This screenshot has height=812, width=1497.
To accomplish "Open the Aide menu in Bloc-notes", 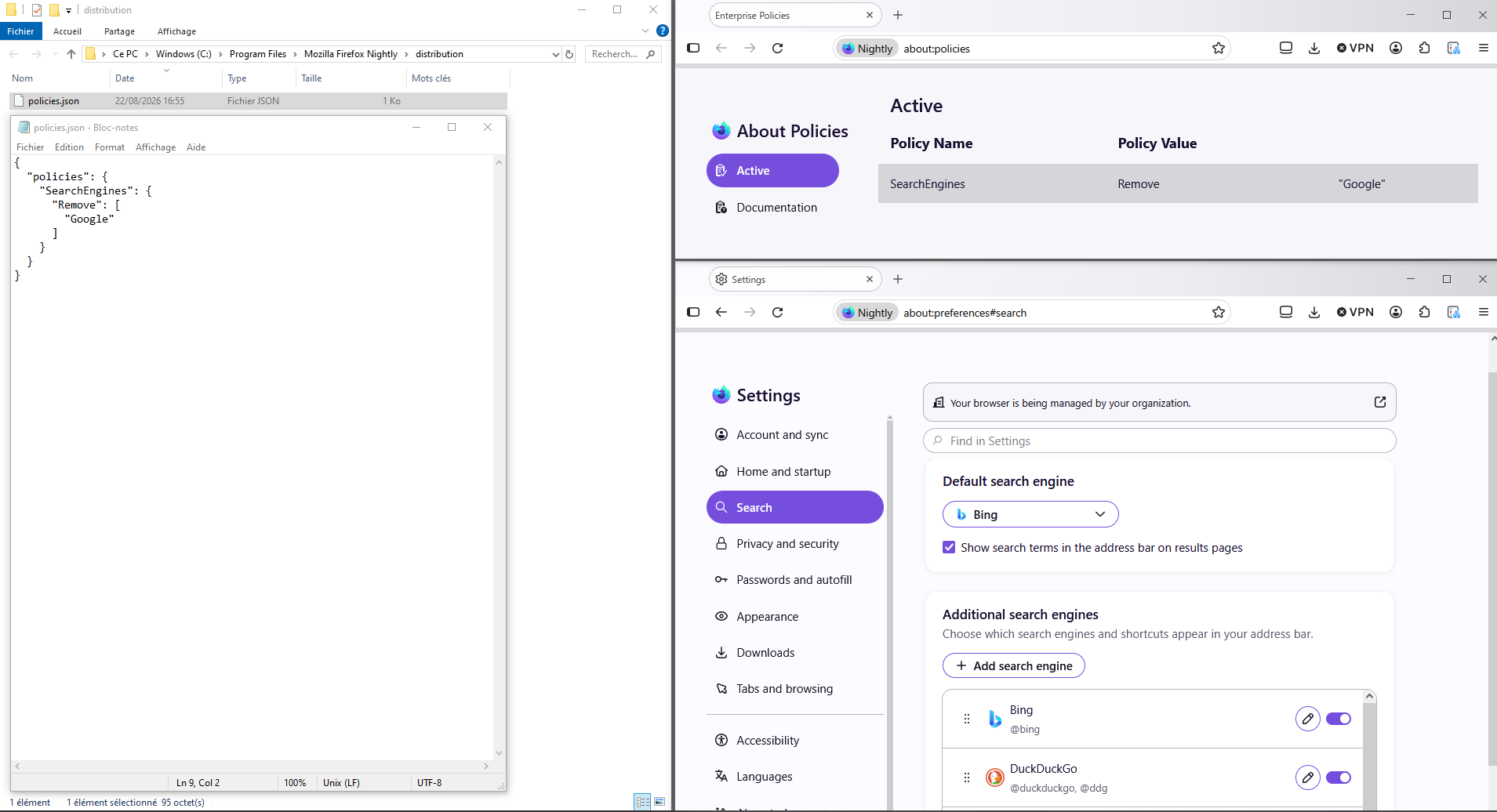I will [x=196, y=147].
